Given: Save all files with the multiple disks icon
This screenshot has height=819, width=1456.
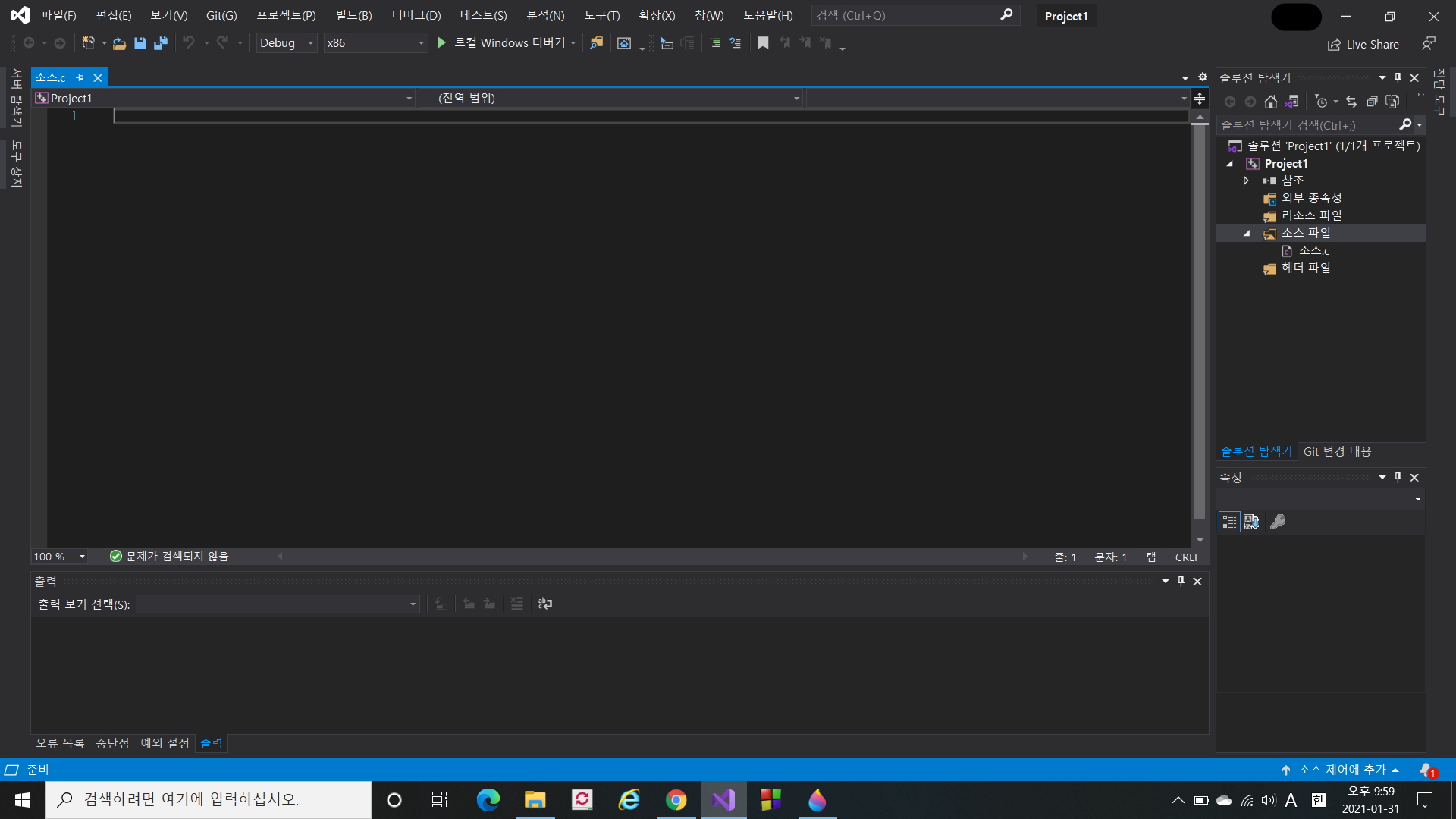Looking at the screenshot, I should [x=161, y=43].
